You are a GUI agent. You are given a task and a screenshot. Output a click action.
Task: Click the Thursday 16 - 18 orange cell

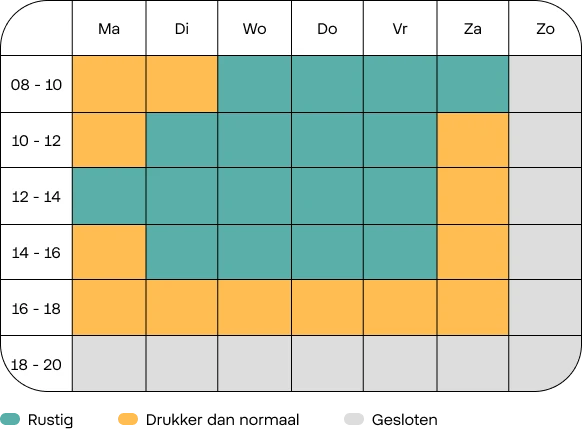pos(327,308)
